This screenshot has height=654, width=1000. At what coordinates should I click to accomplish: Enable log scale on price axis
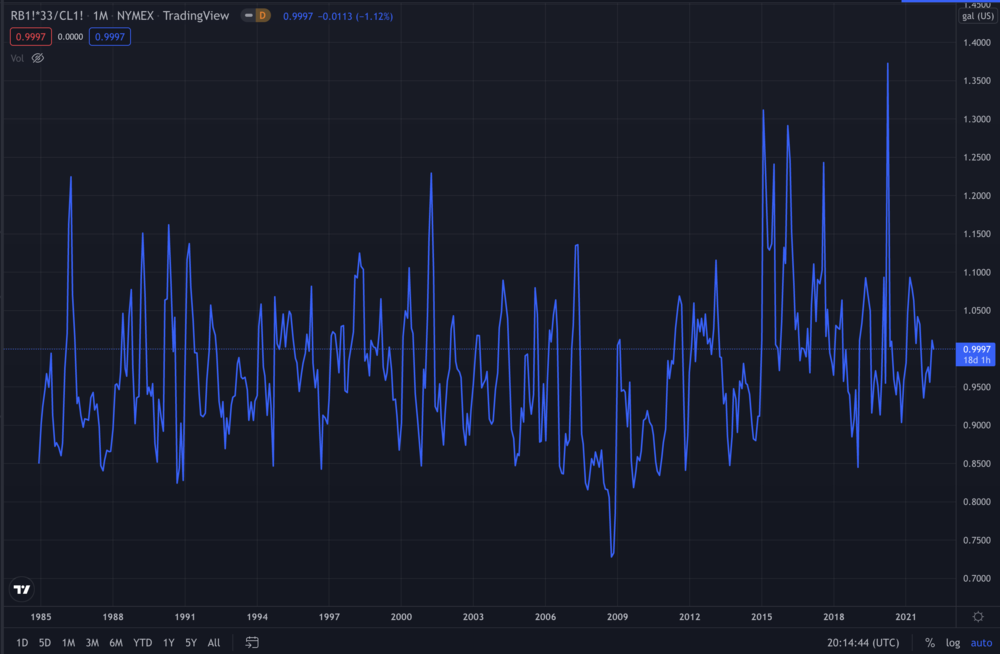pos(952,642)
